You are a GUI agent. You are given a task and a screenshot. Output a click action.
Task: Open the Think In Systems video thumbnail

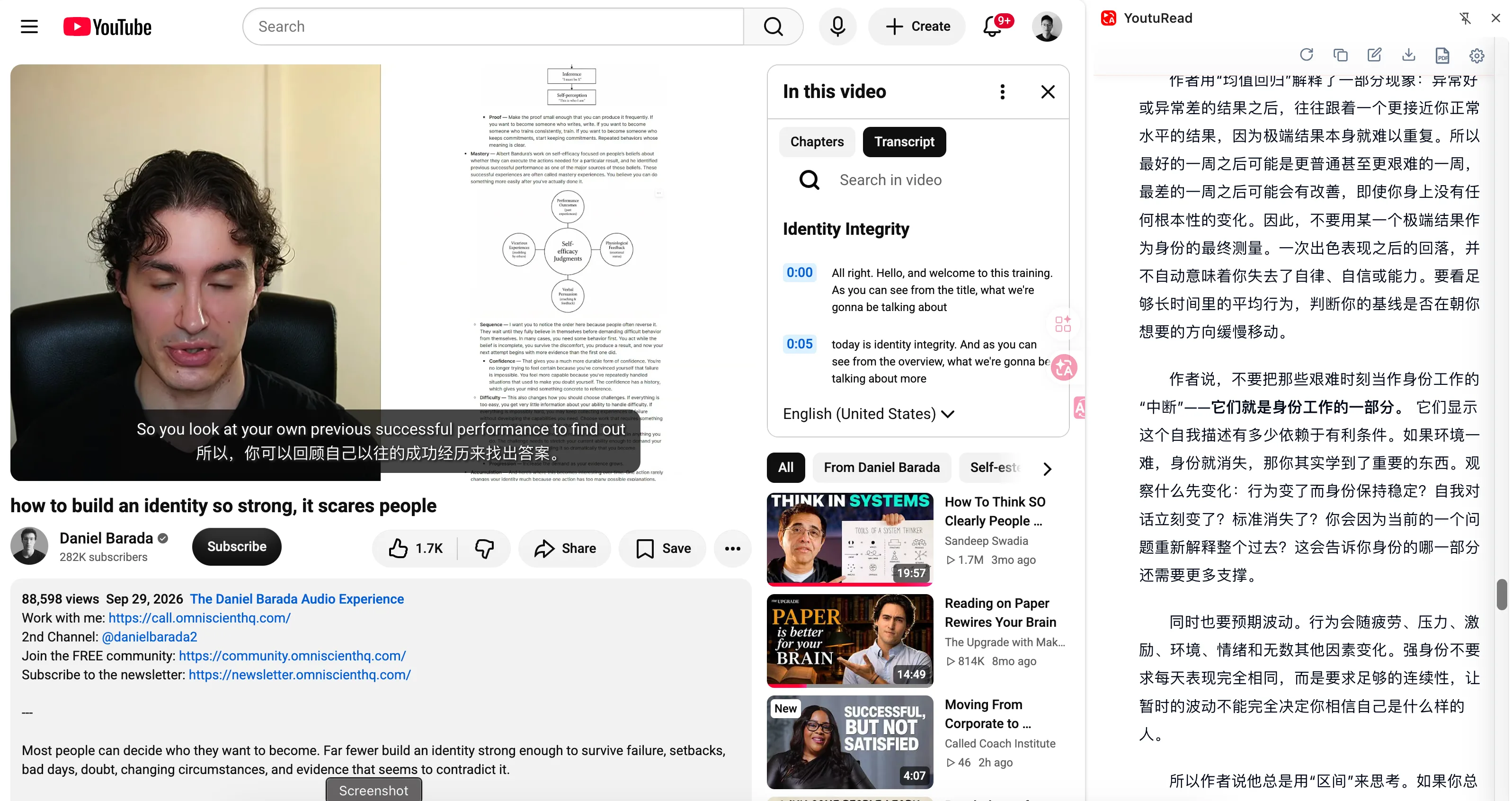point(850,539)
